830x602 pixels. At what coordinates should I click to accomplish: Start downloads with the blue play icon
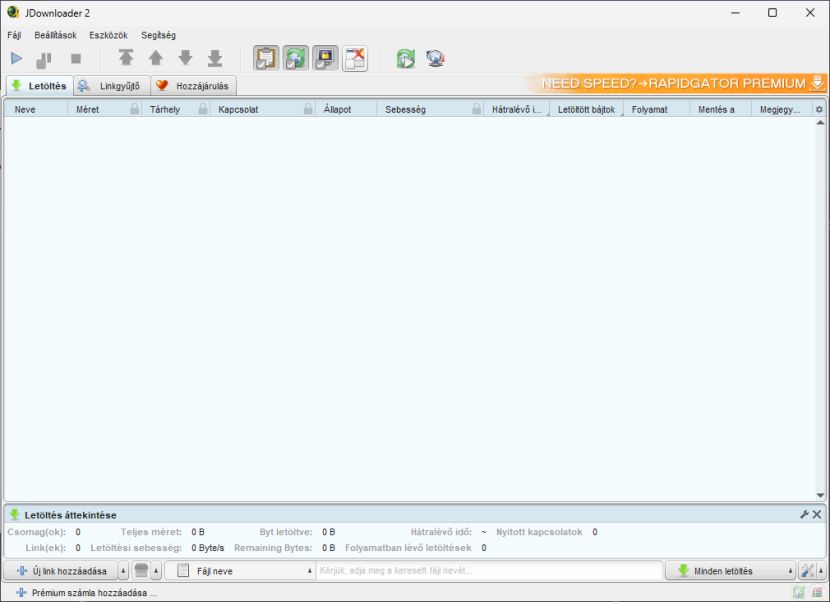coord(16,58)
